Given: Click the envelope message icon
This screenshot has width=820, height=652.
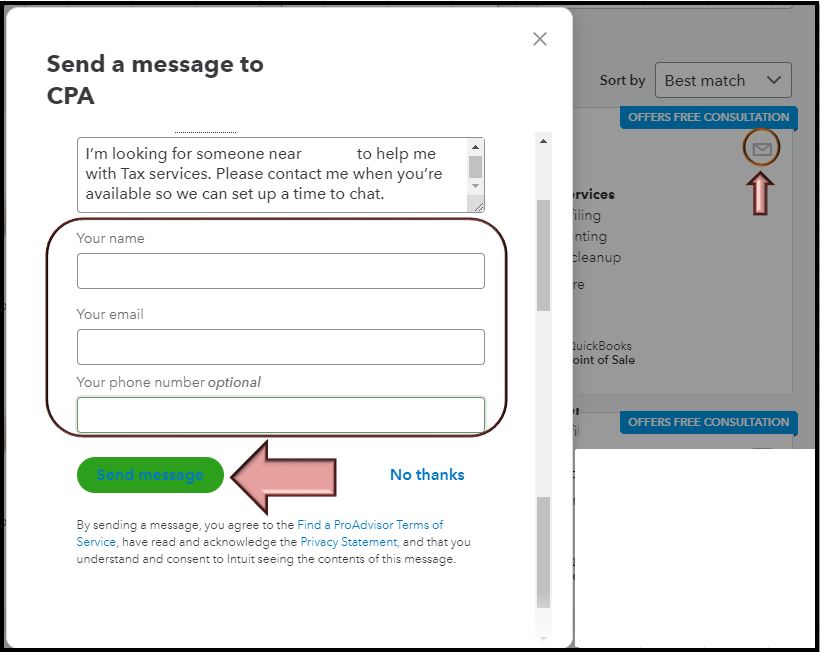Looking at the screenshot, I should coord(762,150).
